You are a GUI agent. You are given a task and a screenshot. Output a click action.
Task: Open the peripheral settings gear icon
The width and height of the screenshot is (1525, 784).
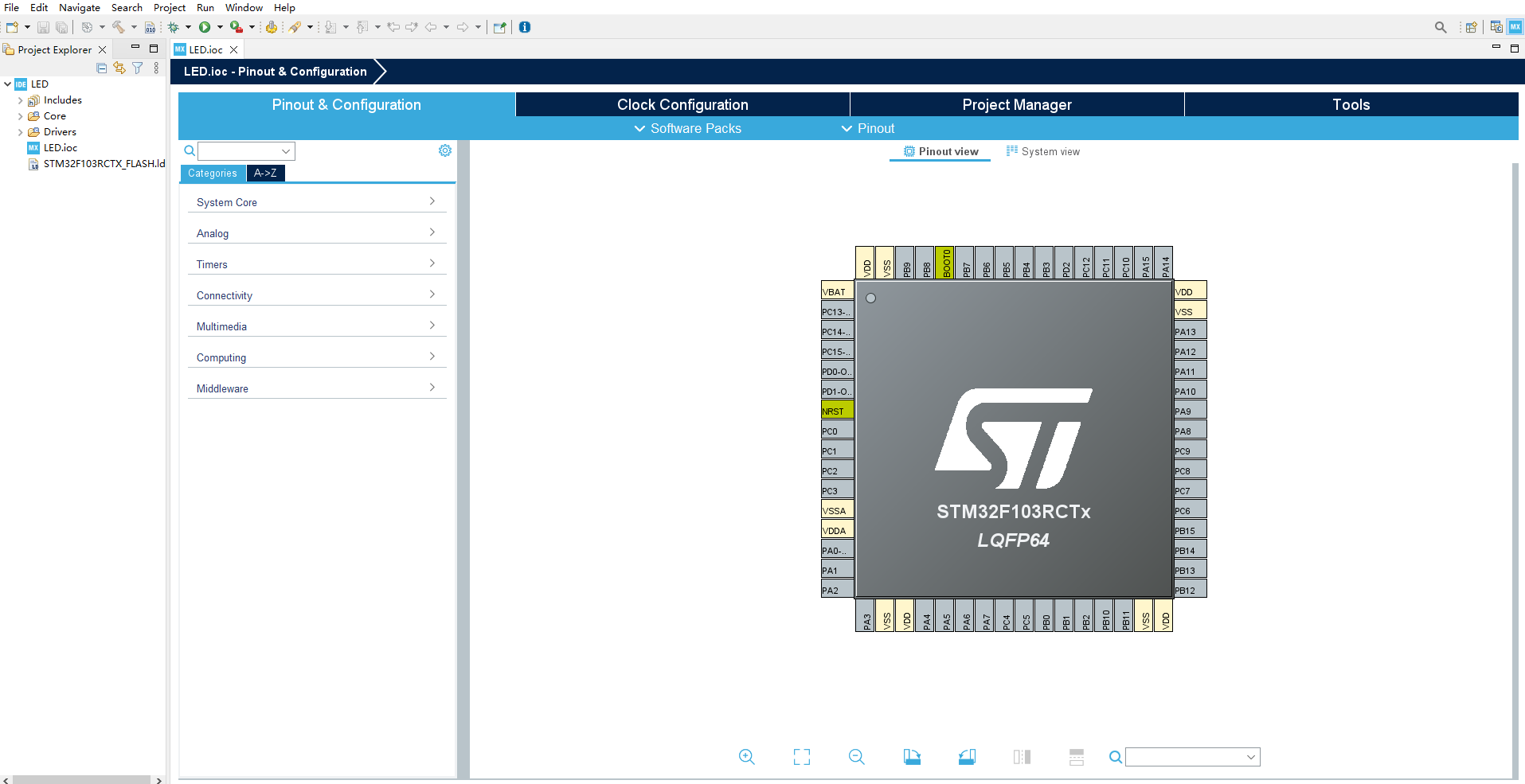444,150
